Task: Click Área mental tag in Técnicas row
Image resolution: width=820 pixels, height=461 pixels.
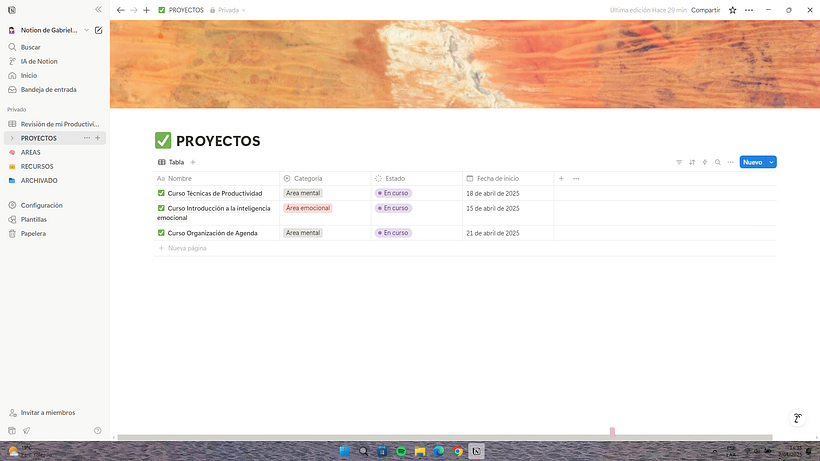Action: pos(303,193)
